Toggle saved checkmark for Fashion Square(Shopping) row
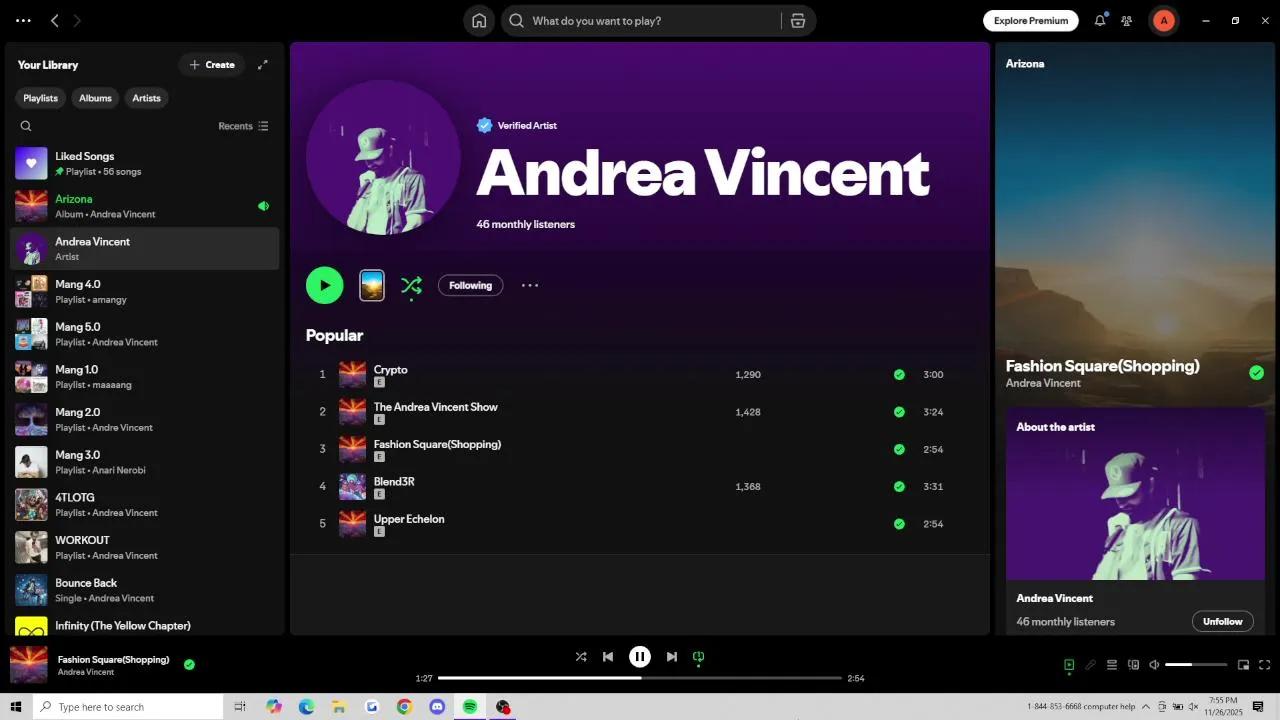Image resolution: width=1280 pixels, height=720 pixels. [x=899, y=449]
